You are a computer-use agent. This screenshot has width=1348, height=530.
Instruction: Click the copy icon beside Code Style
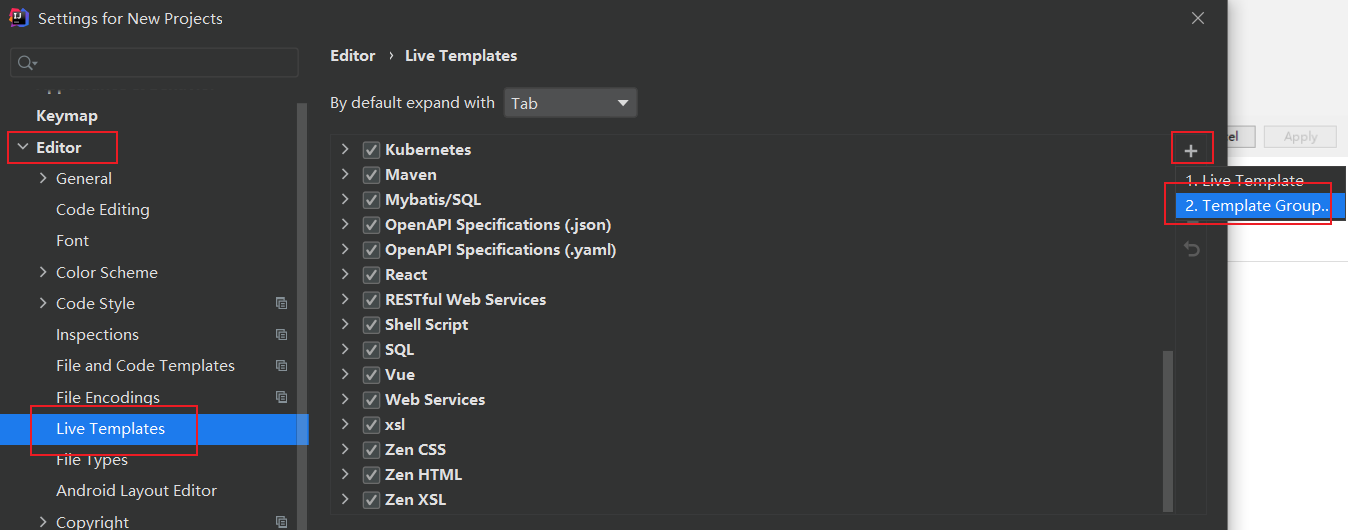[281, 304]
